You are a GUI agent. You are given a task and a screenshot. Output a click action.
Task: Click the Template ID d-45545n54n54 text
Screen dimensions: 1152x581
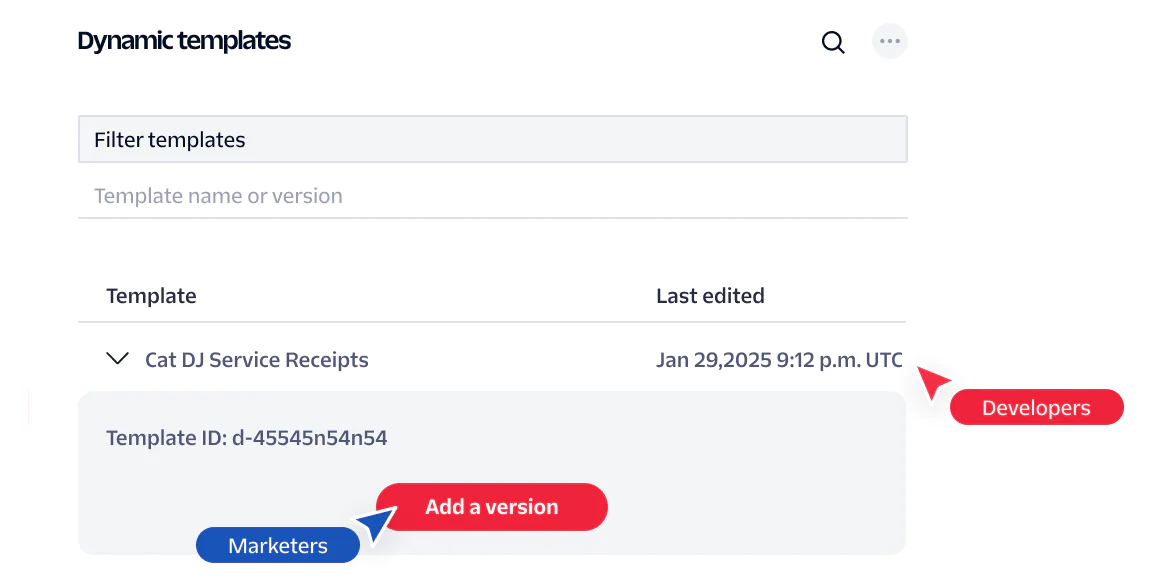247,438
